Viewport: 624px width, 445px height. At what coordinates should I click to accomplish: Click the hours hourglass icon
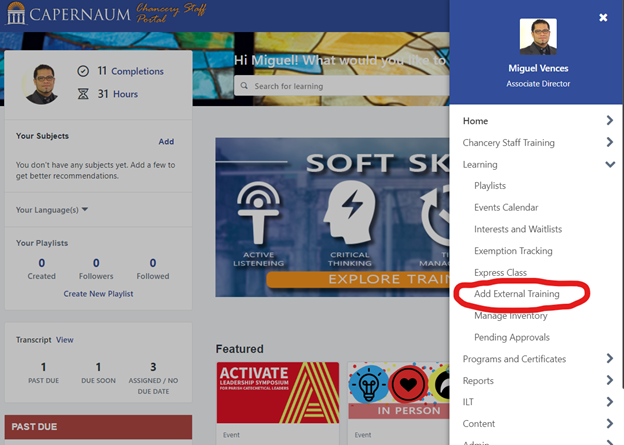pyautogui.click(x=83, y=94)
